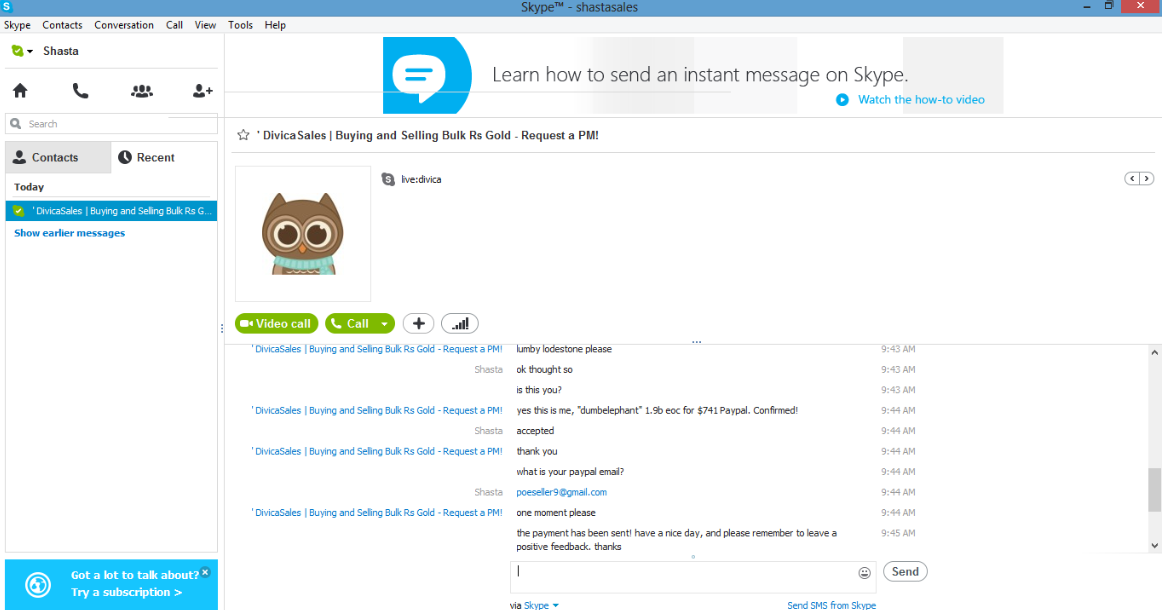1162x610 pixels.
Task: Minimize the Skype window
Action: click(1086, 6)
